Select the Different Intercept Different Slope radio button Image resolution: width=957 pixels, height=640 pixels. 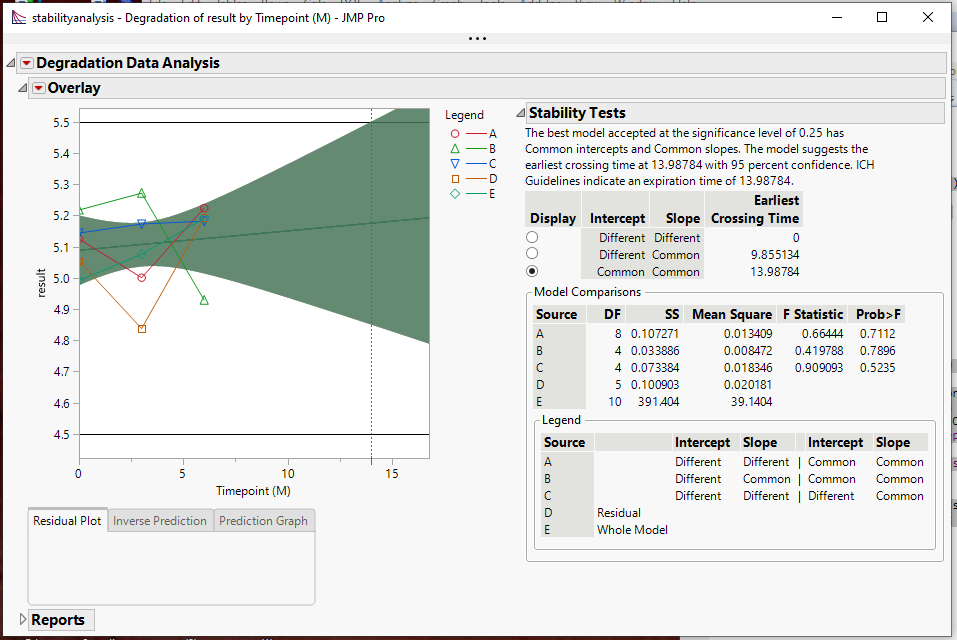[532, 237]
